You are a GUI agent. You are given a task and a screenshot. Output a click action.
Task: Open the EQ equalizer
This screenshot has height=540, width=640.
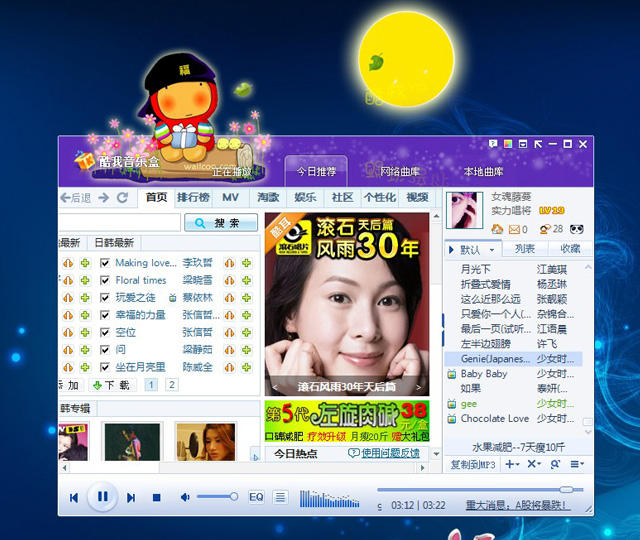click(x=256, y=497)
